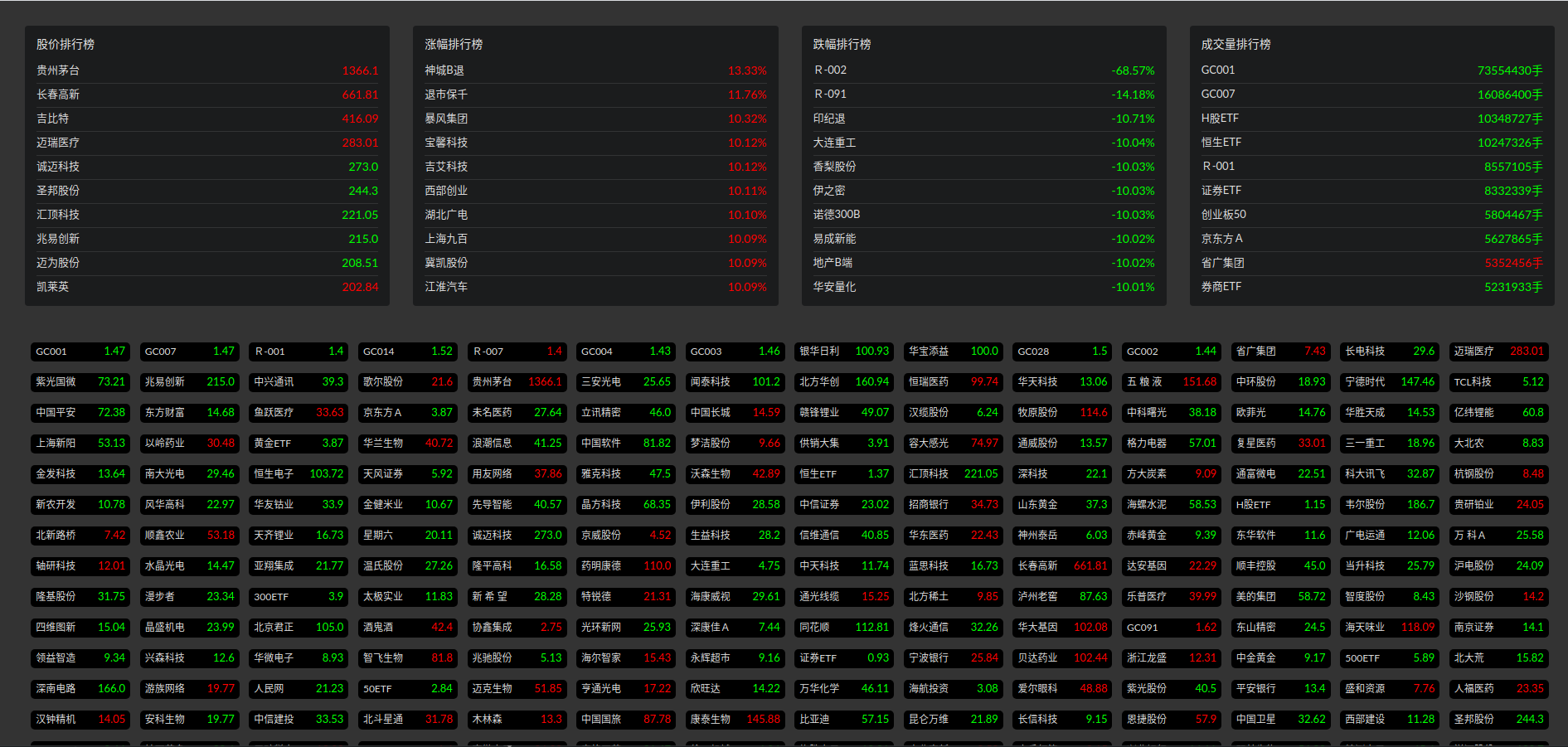Open 神城B退 row with 13.33% gain
The height and width of the screenshot is (747, 1568).
pyautogui.click(x=595, y=70)
